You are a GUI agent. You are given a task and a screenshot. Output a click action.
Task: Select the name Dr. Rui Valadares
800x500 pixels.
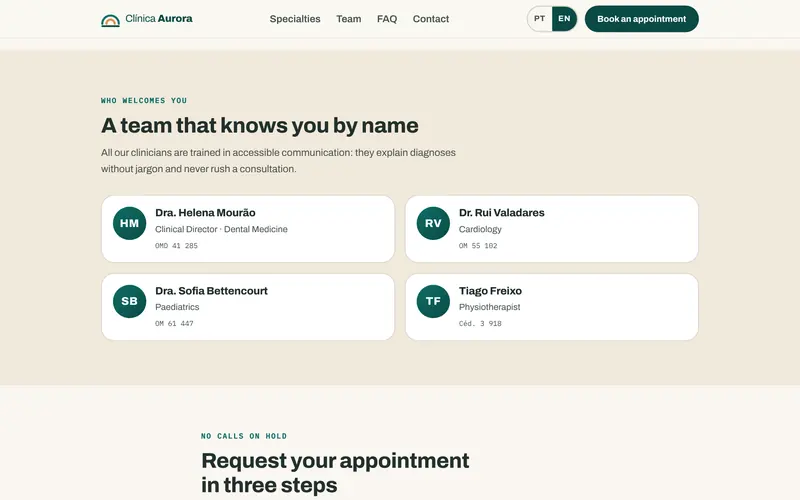(x=502, y=213)
